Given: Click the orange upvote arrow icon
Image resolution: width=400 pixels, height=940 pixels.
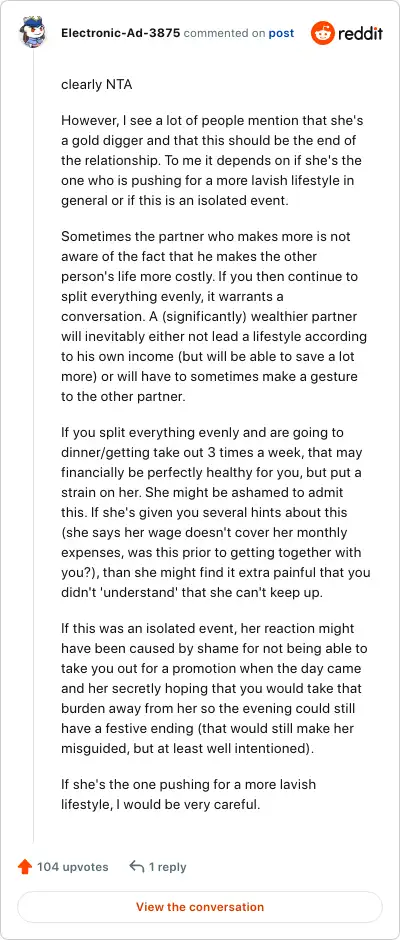Looking at the screenshot, I should coord(25,867).
